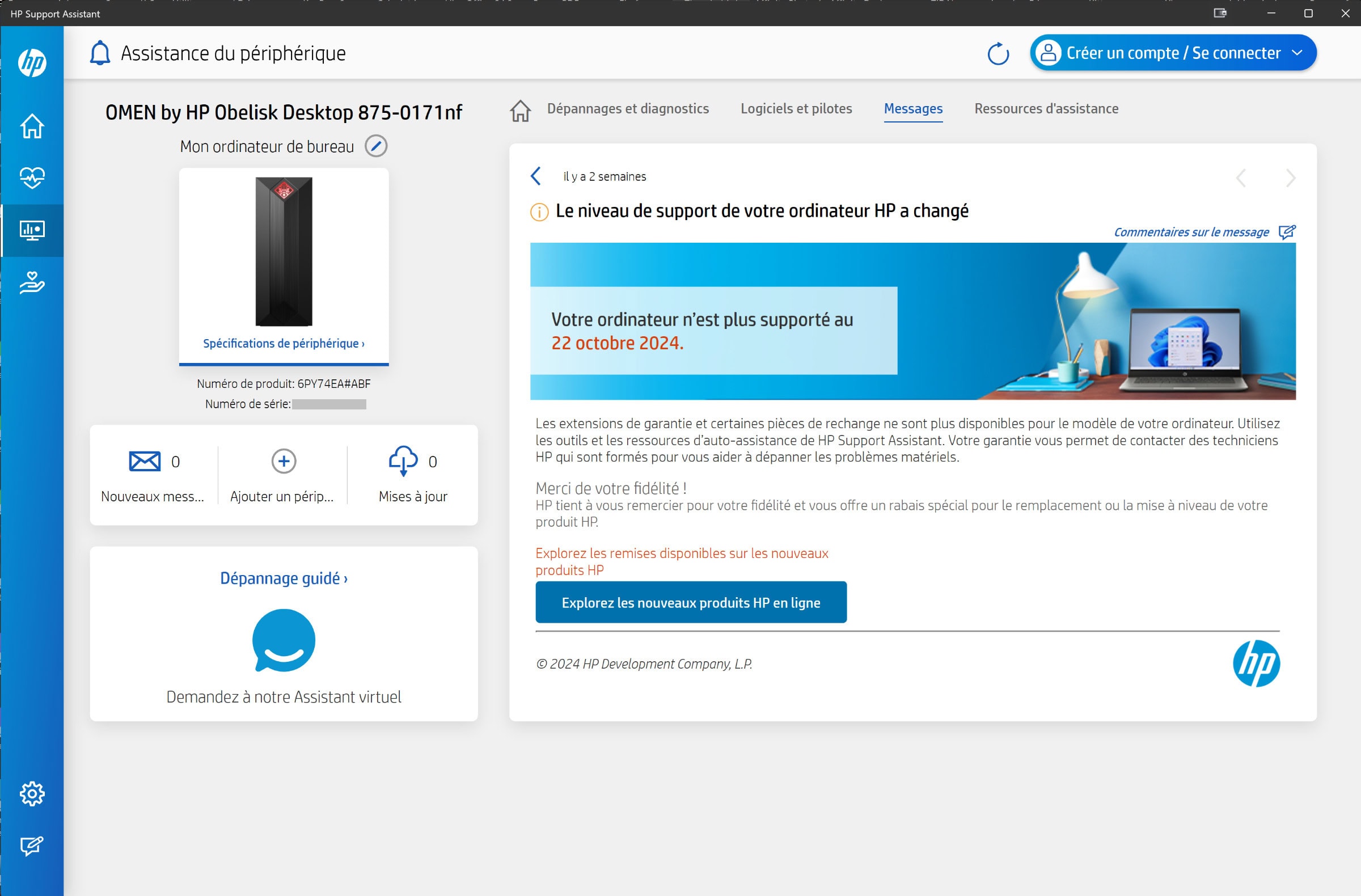Click Mon ordinateur de bureau label
Viewport: 1361px width, 896px height.
(x=267, y=146)
